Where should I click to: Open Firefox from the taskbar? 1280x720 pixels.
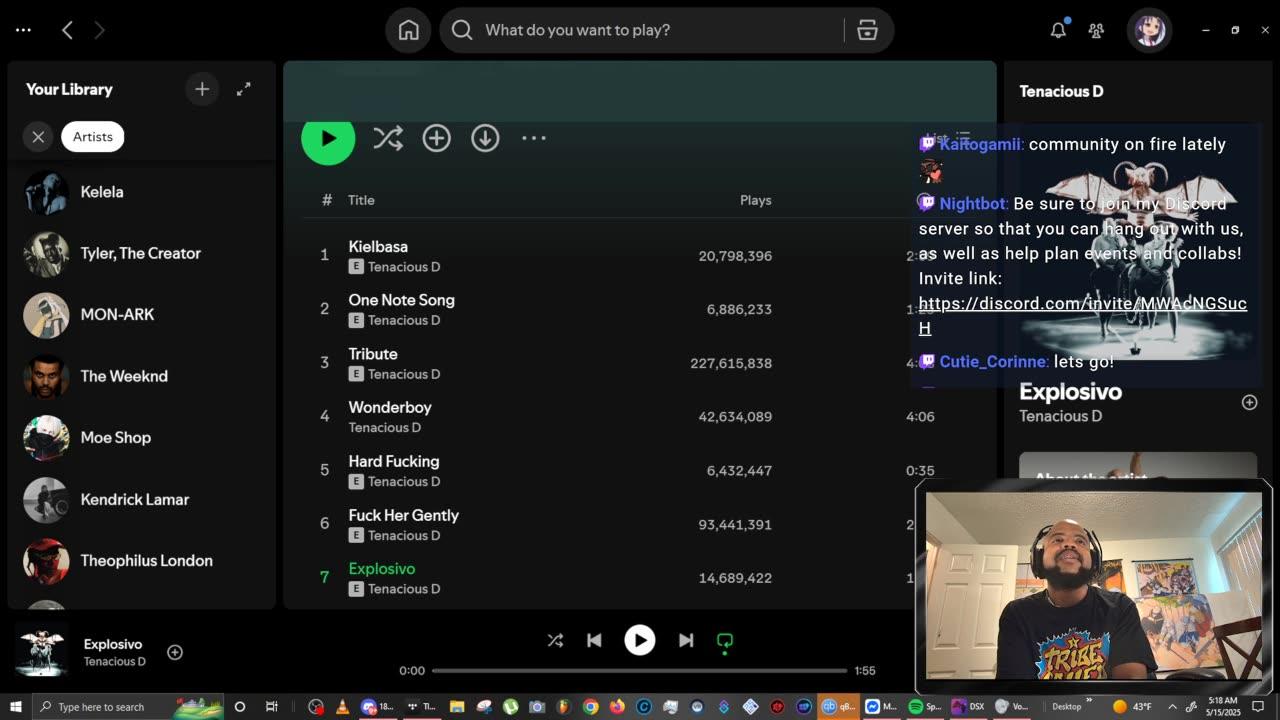point(617,706)
